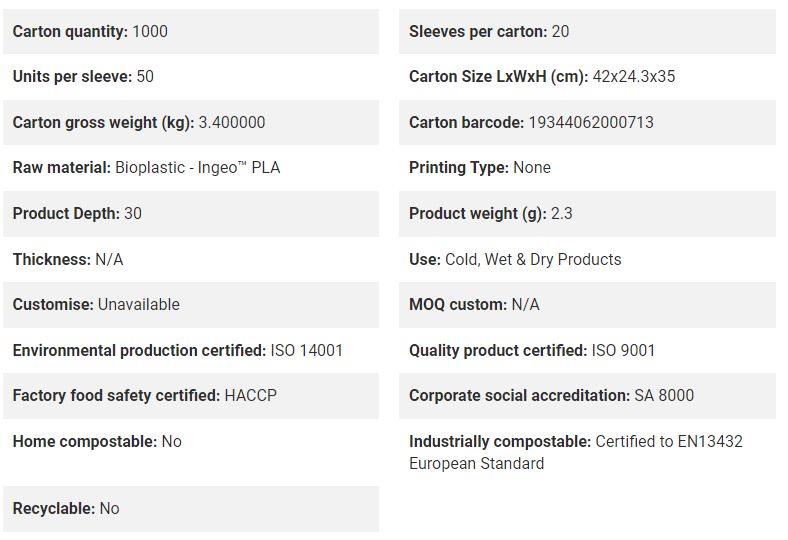Click the Carton gross weight row
The height and width of the screenshot is (540, 788).
191,122
